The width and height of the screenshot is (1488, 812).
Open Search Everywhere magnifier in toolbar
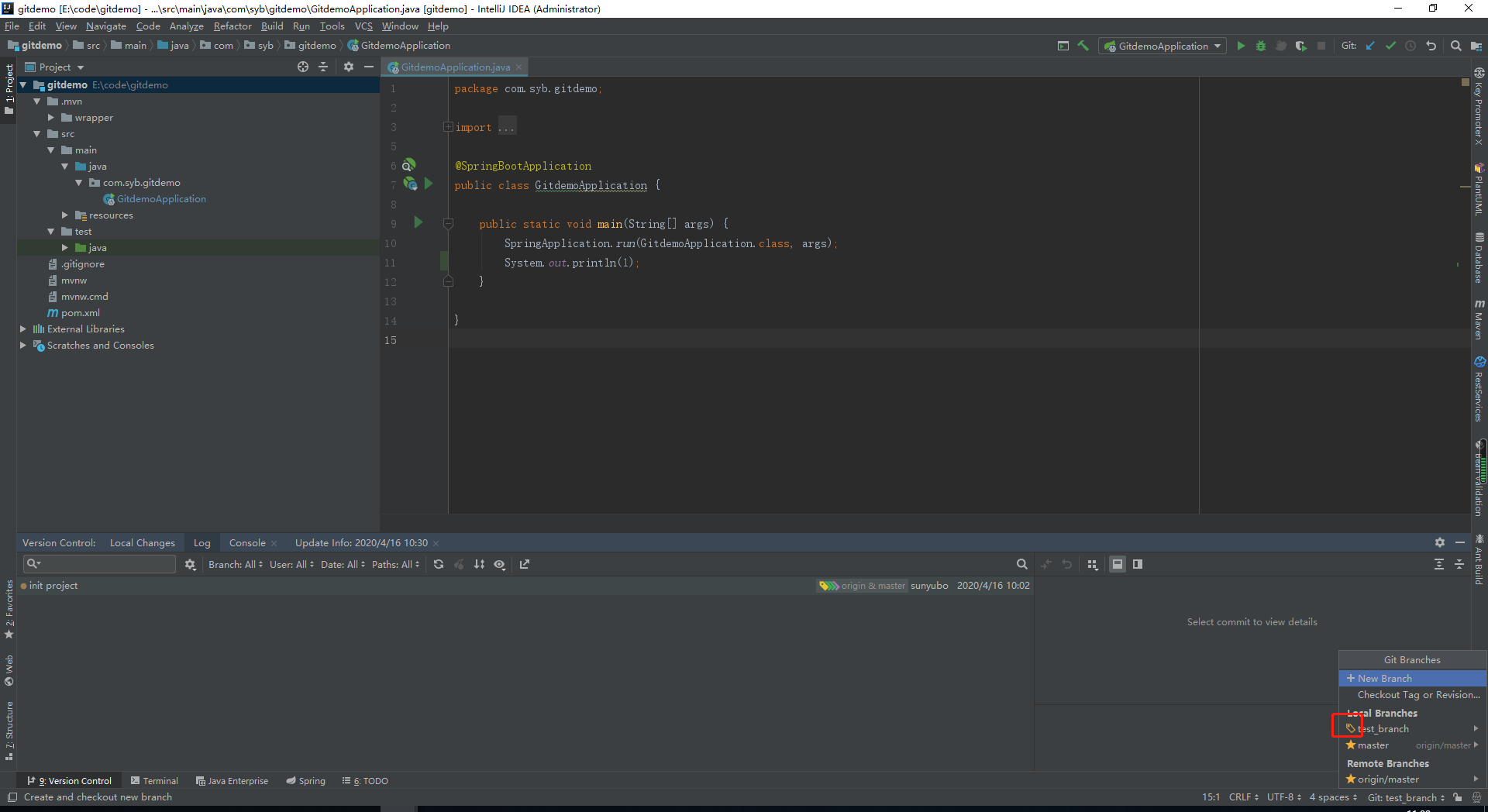1455,46
